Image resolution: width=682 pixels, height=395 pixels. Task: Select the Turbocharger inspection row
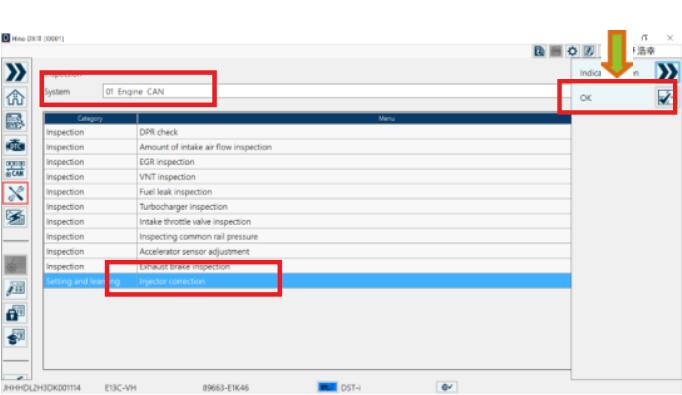[x=307, y=207]
